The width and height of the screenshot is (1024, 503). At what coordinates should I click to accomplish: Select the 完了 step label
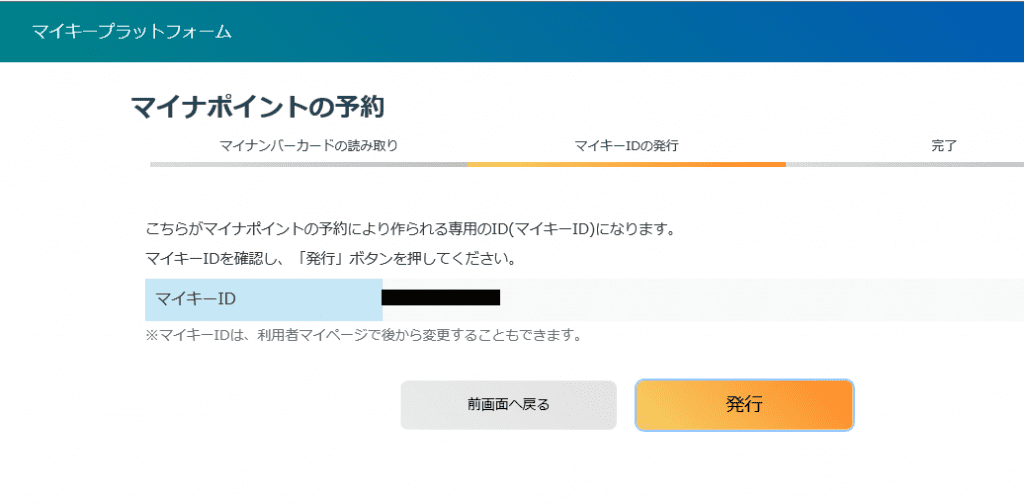tap(944, 146)
